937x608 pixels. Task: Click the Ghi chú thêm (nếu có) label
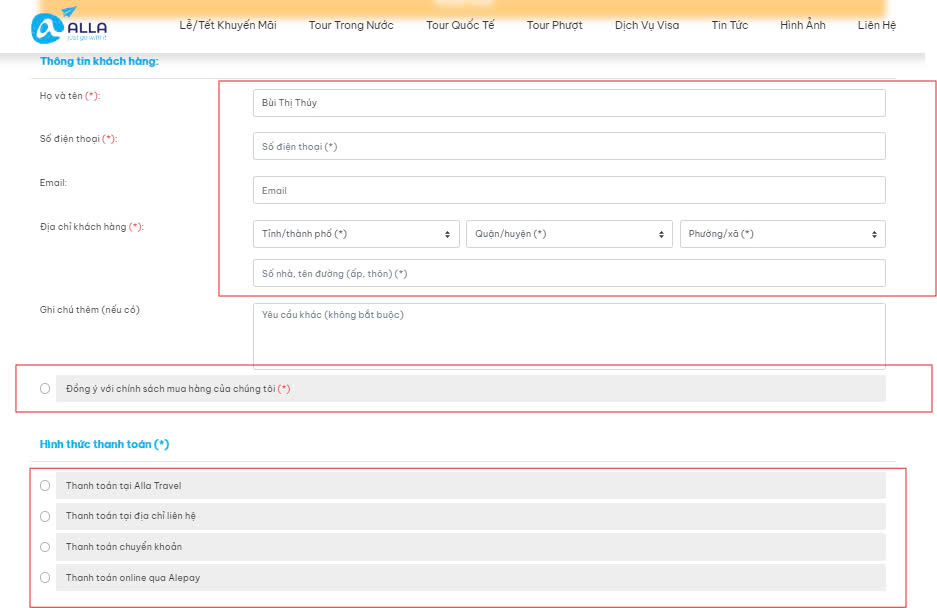pyautogui.click(x=90, y=310)
